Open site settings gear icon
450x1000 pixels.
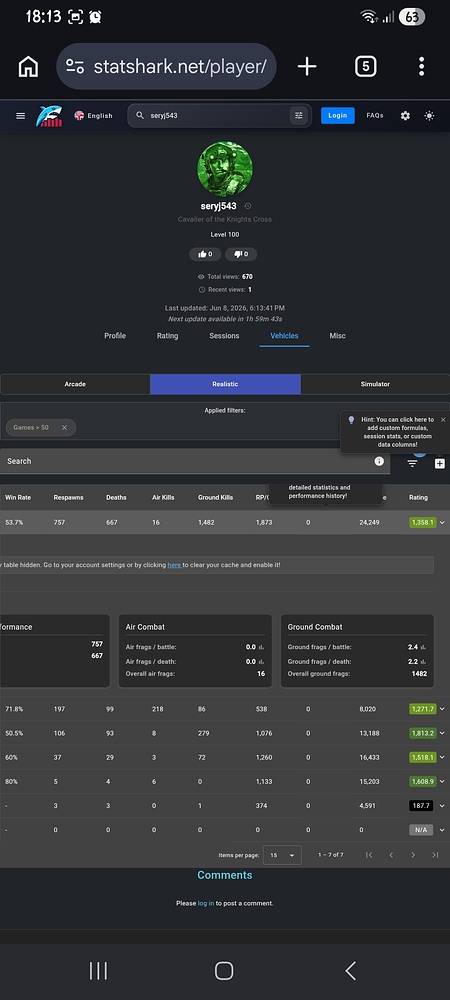click(x=405, y=115)
